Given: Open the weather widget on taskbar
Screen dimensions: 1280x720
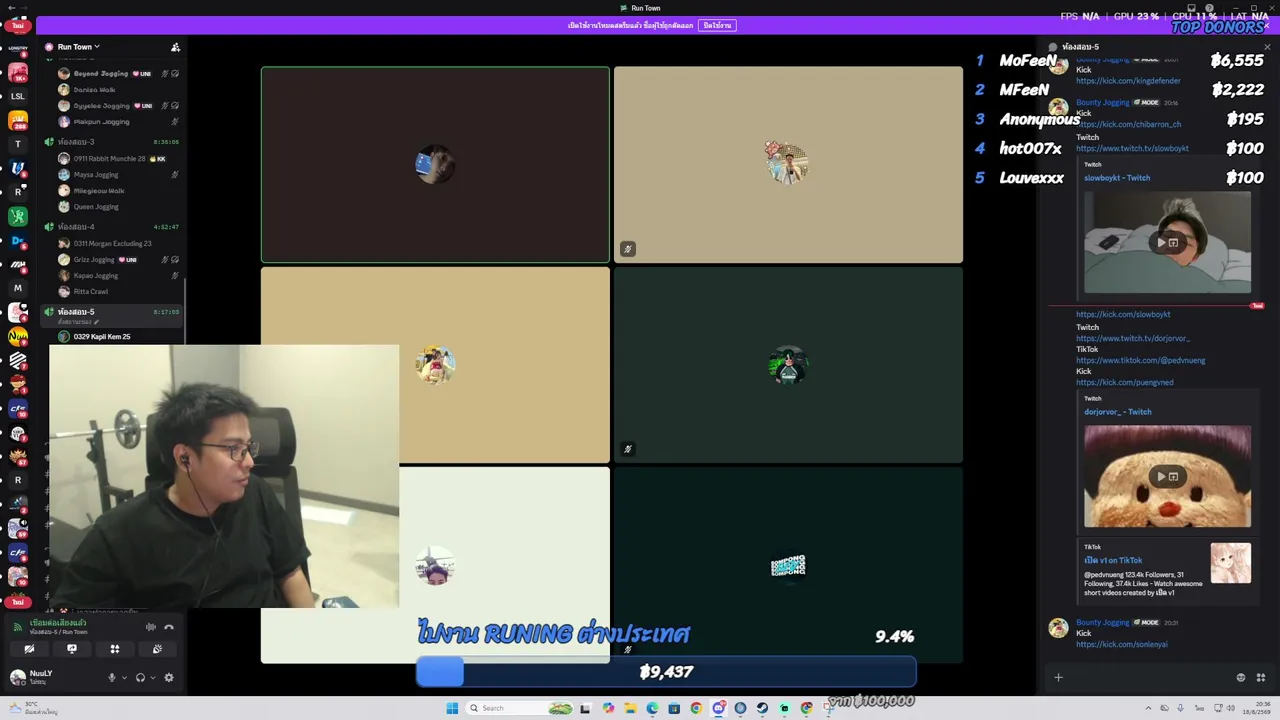Looking at the screenshot, I should pos(36,708).
